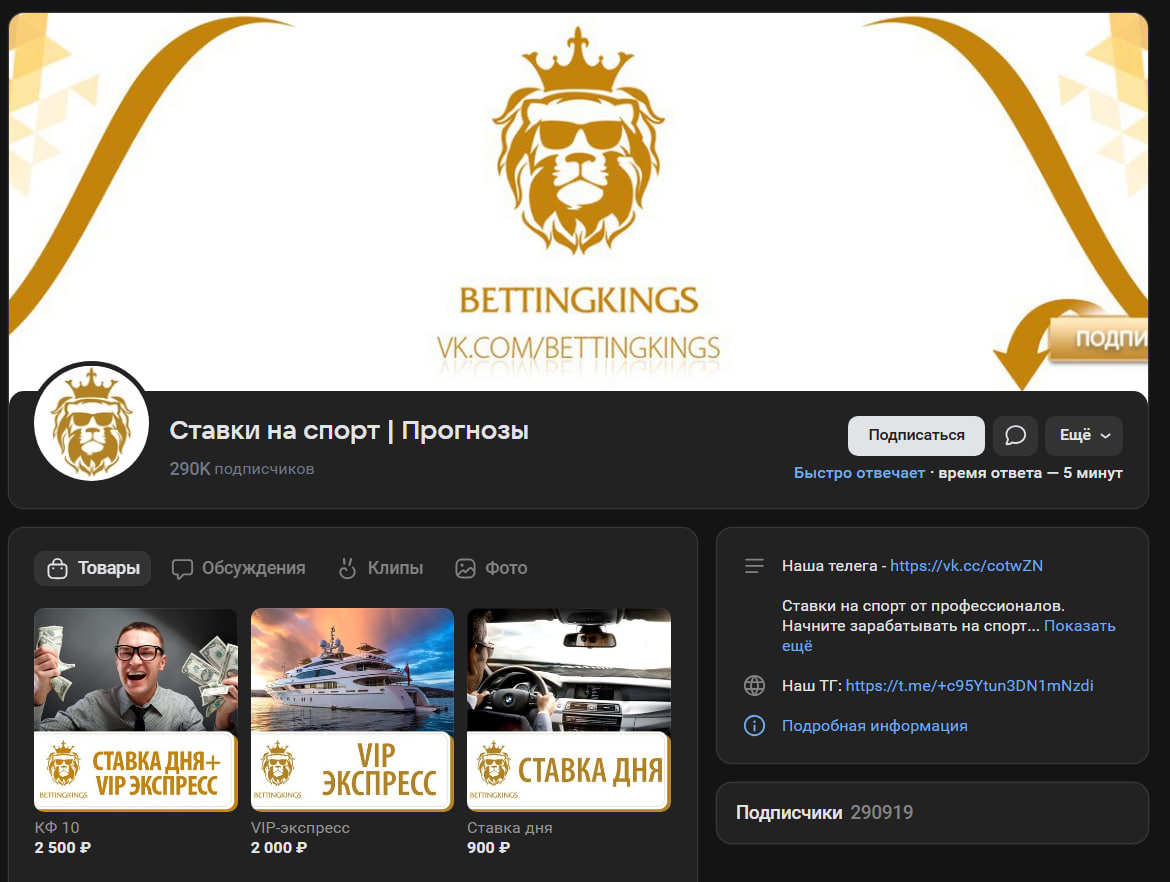
Task: Switch to the Обсуждения tab
Action: [x=239, y=569]
